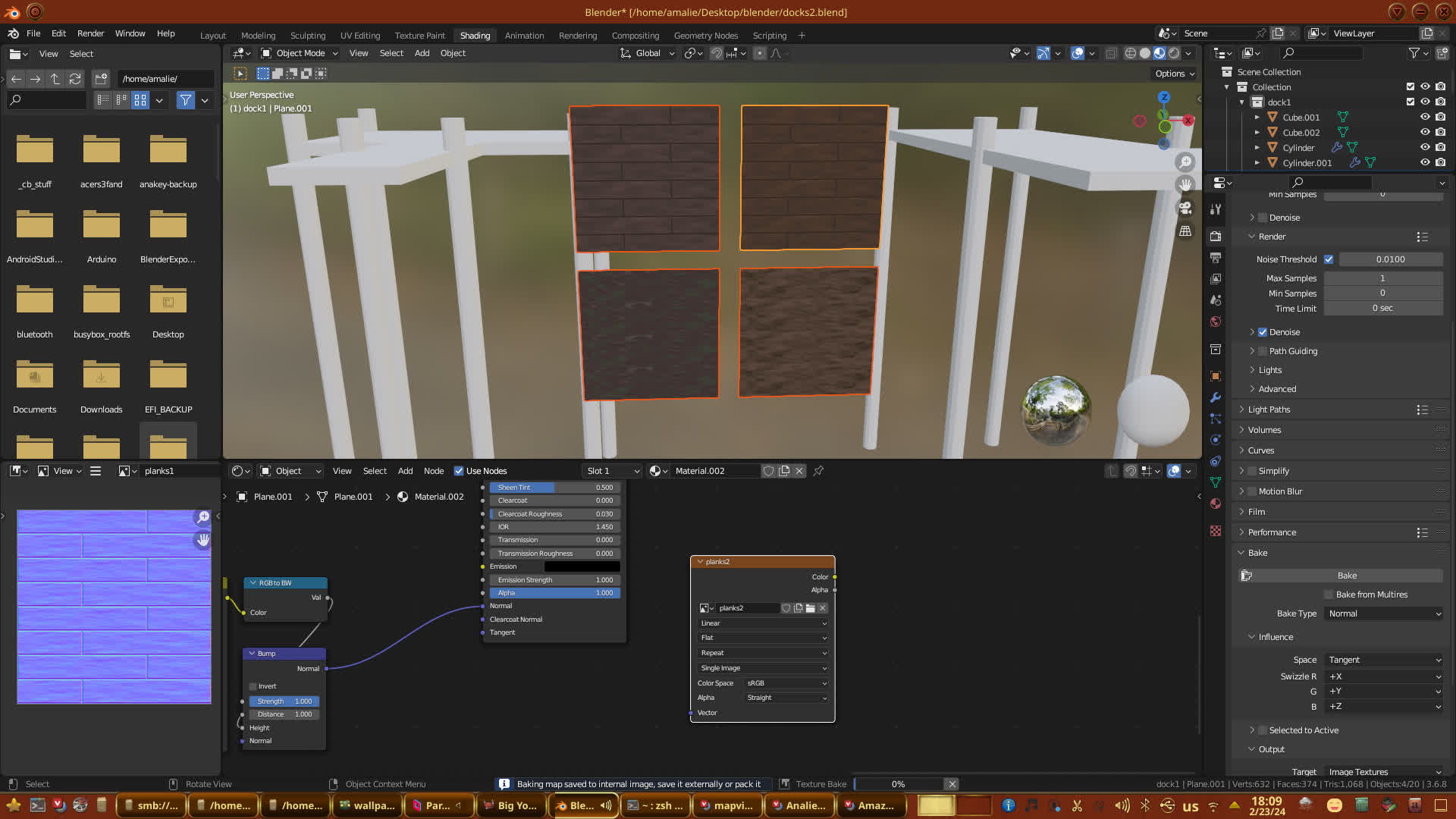Click the Bake button
The image size is (1456, 819).
(x=1347, y=576)
